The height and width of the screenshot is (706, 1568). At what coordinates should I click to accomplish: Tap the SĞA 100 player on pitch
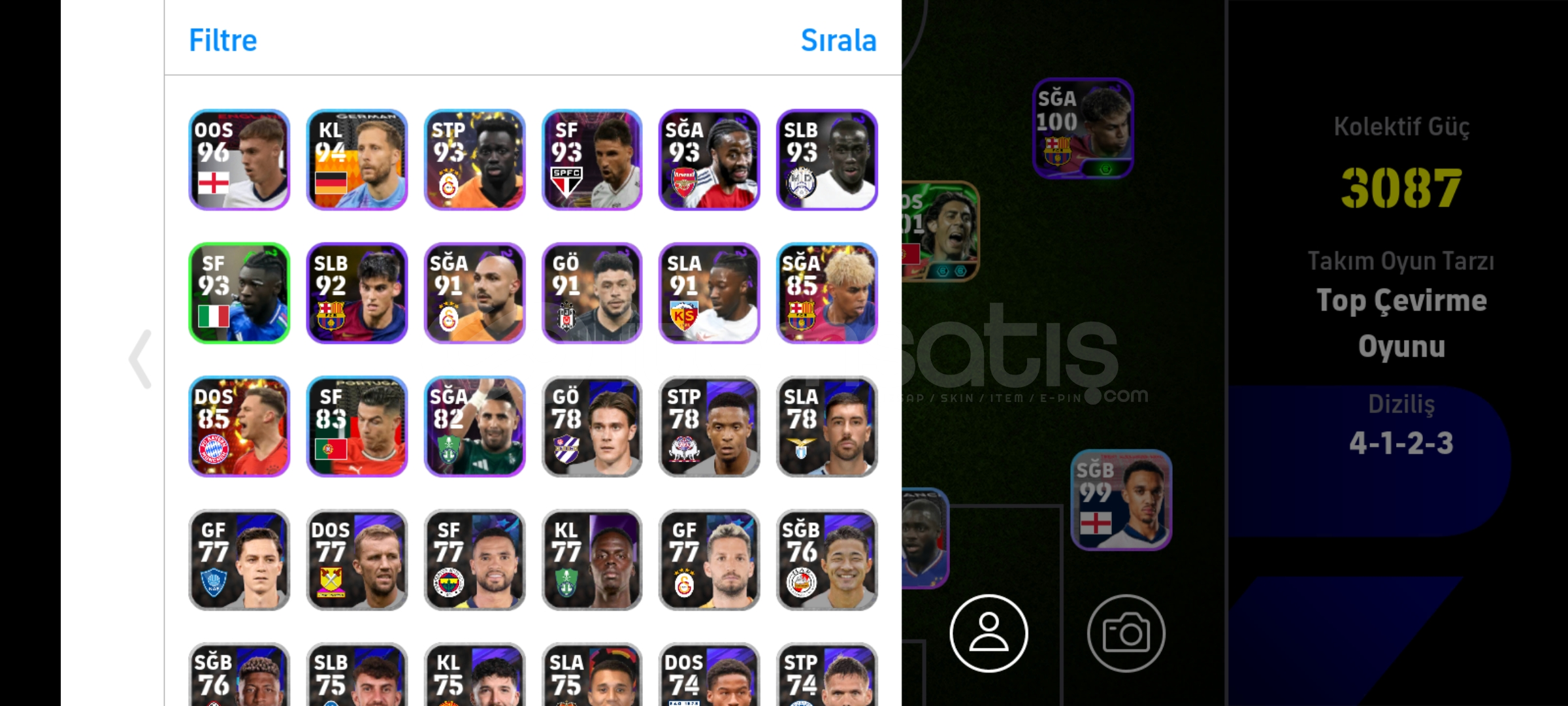(1083, 128)
